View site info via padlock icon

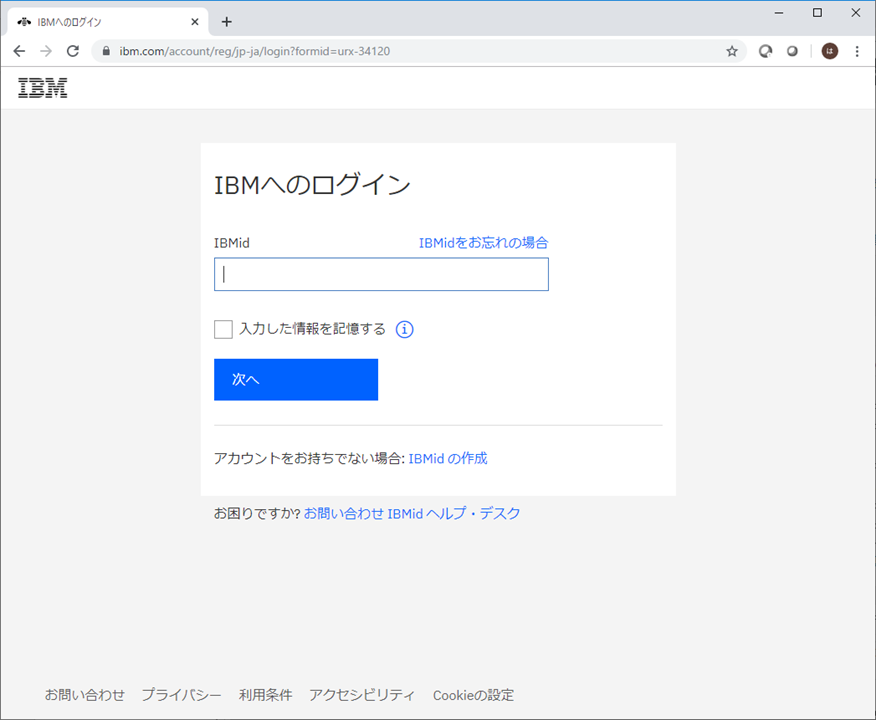click(105, 51)
